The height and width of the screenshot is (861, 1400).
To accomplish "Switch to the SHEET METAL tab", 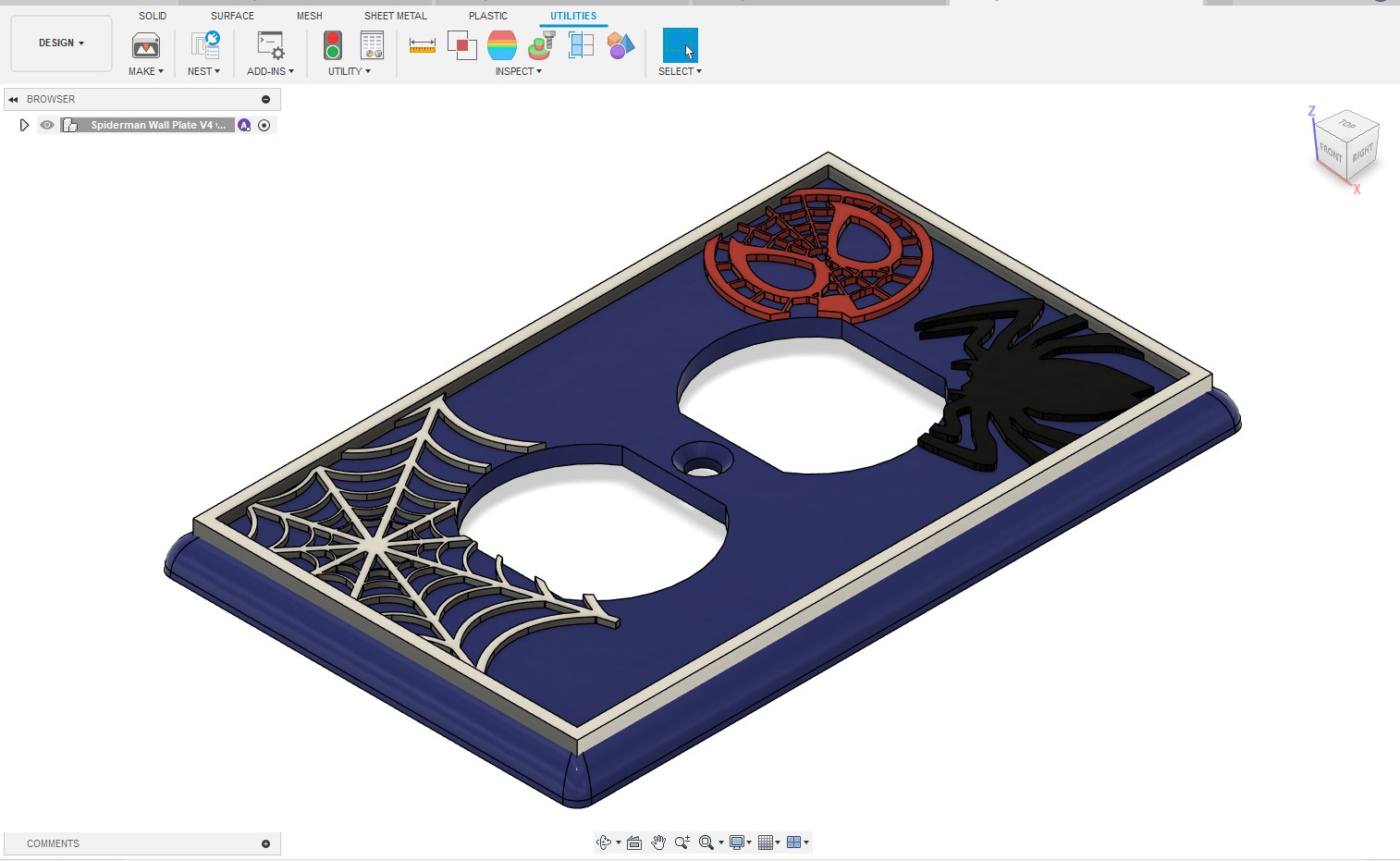I will 396,16.
